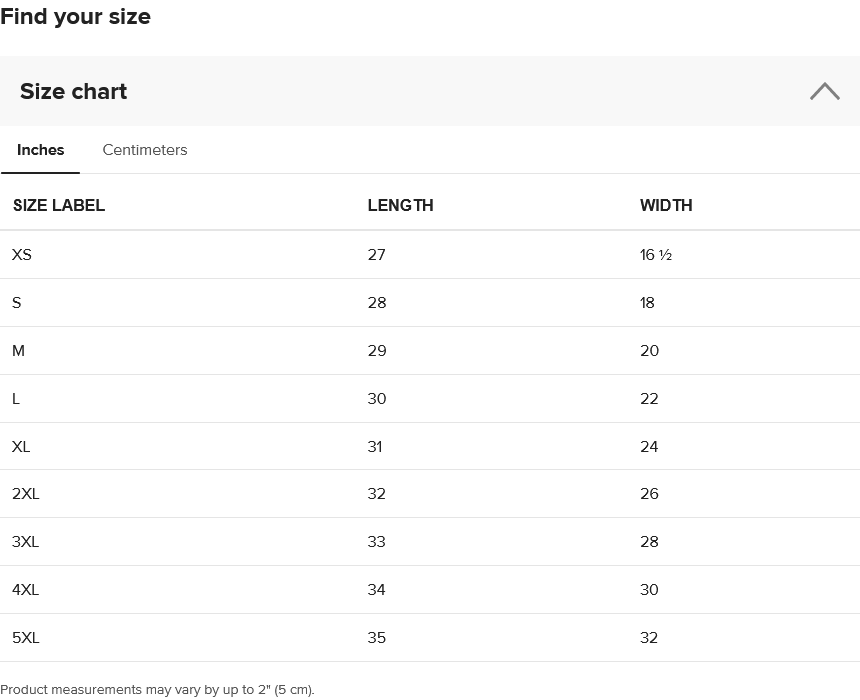Collapse the Size chart section chevron
860x700 pixels.
[824, 91]
